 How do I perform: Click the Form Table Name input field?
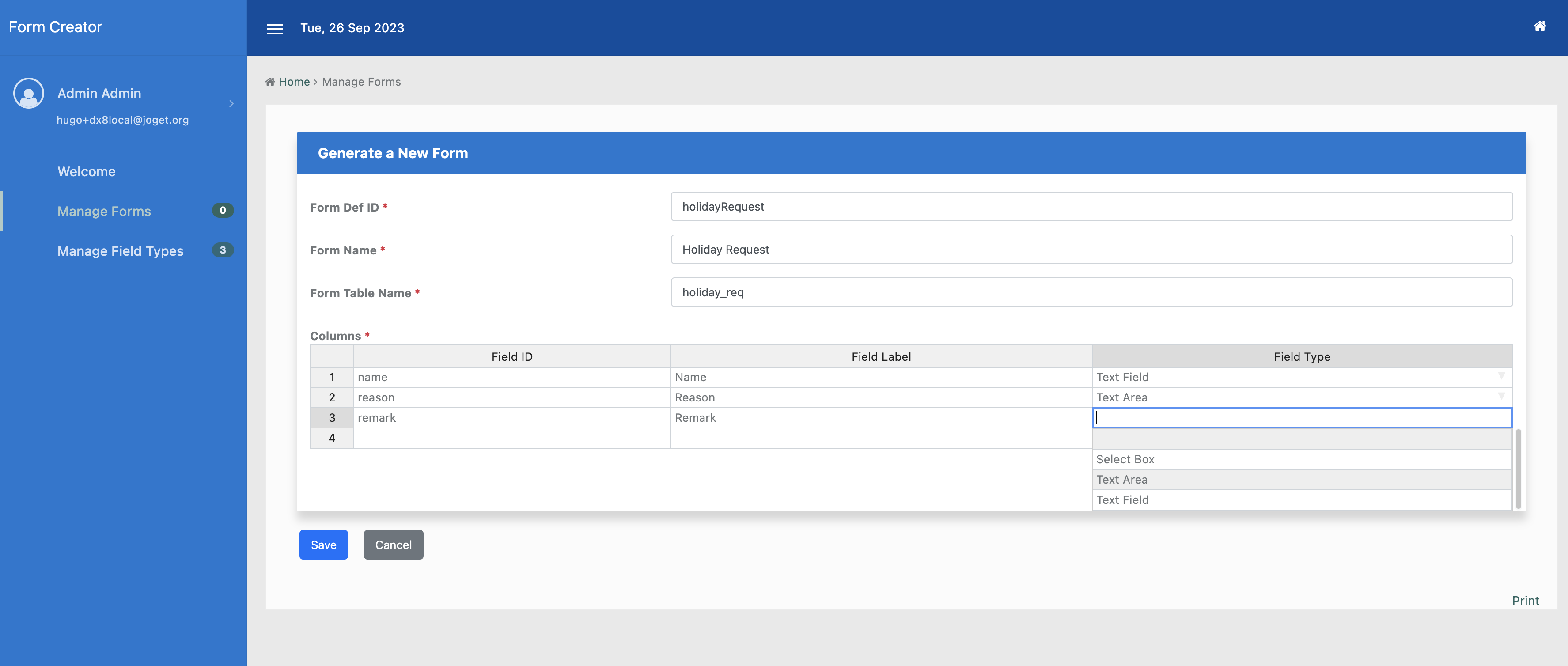[x=1091, y=292]
